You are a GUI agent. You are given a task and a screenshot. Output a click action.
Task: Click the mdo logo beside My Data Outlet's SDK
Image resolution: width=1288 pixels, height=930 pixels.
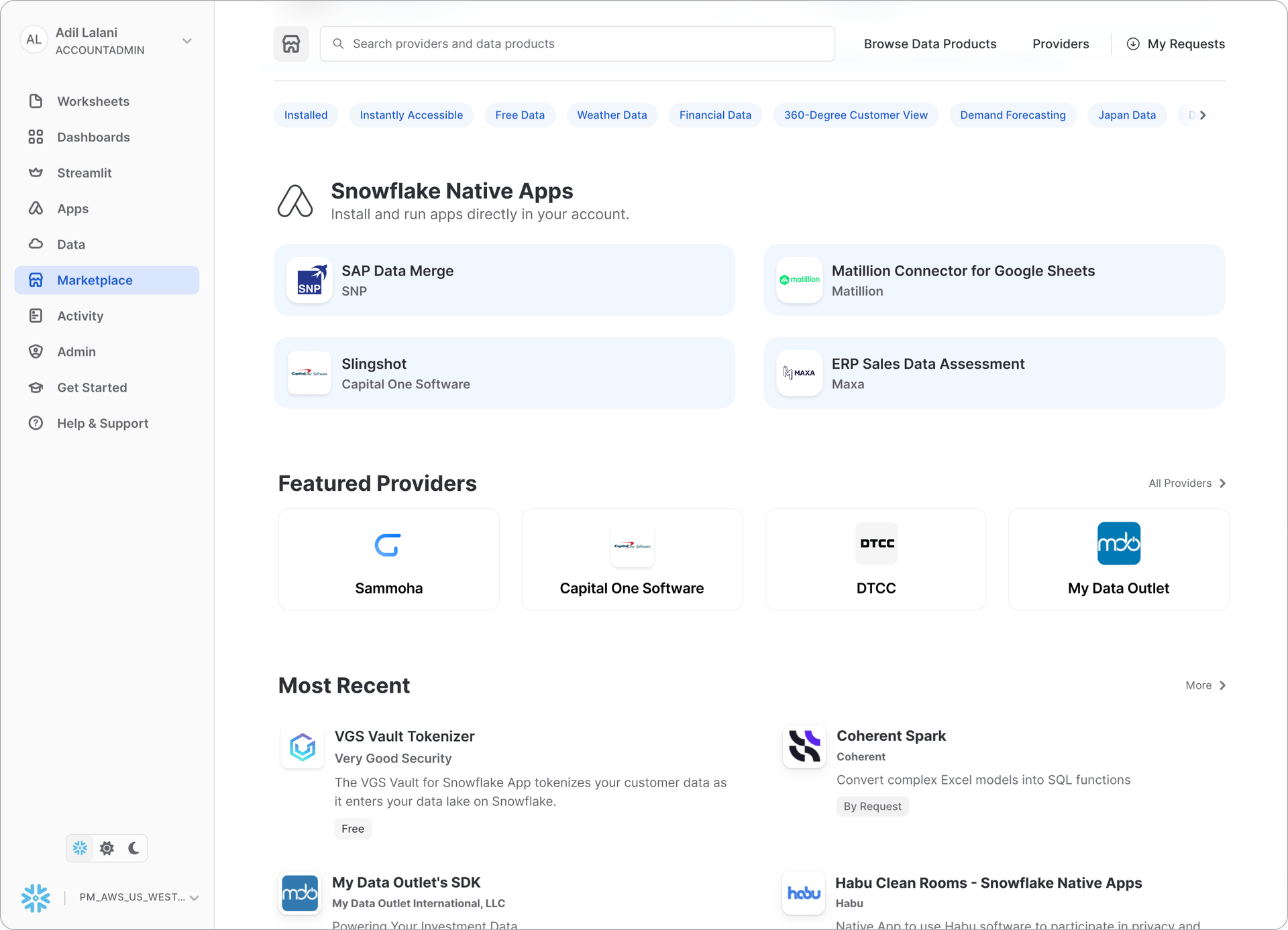(300, 893)
